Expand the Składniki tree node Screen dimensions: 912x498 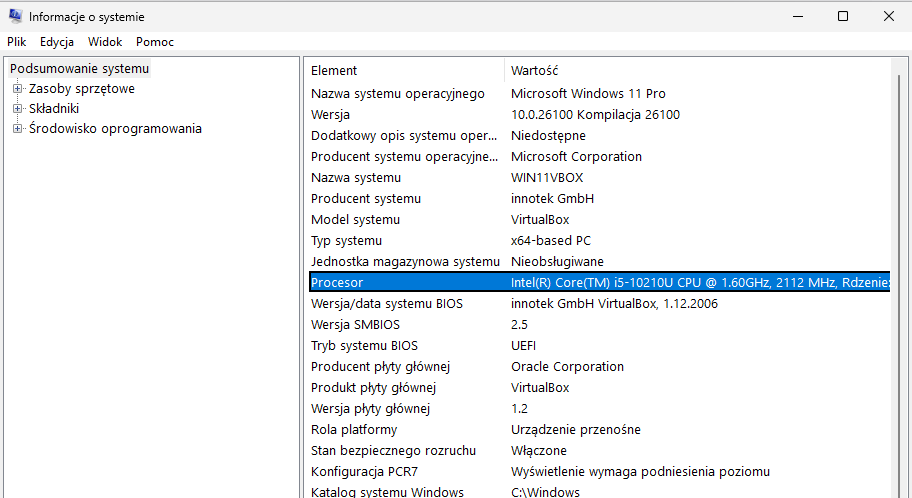(17, 109)
